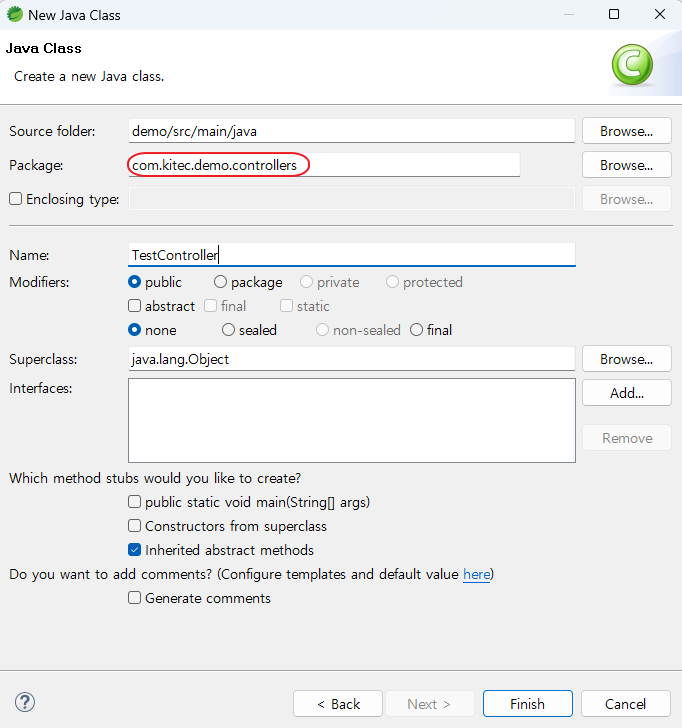This screenshot has height=728, width=682.
Task: Browse for the Package
Action: (627, 165)
